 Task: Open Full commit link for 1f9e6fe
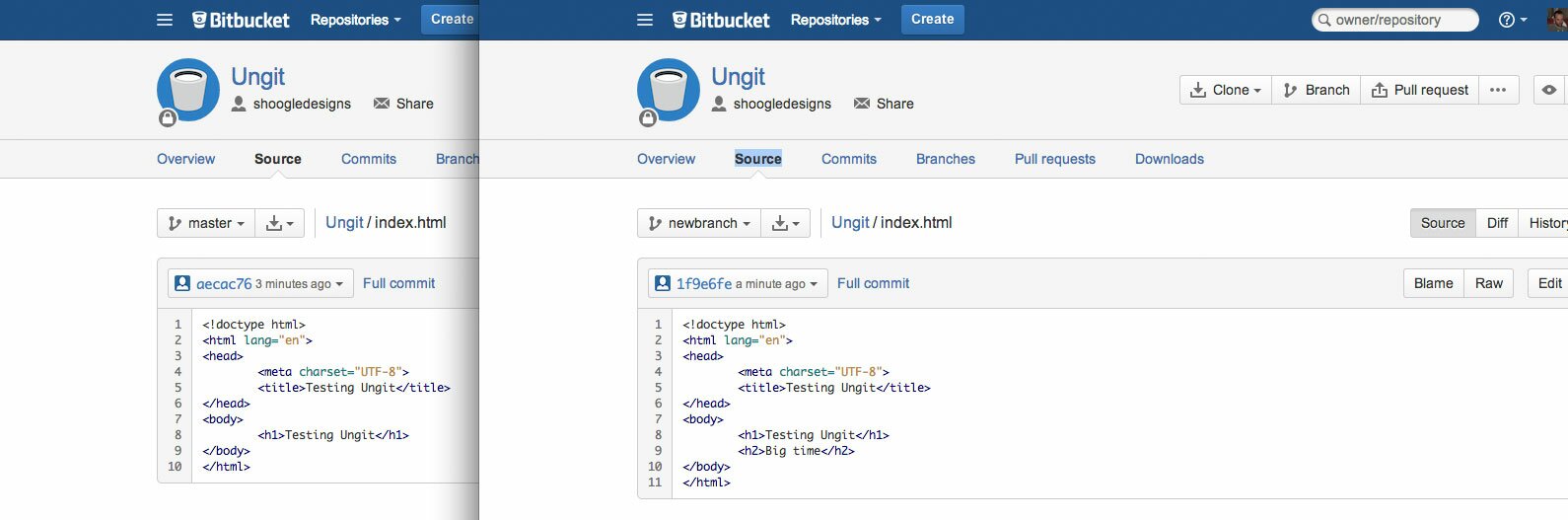pos(873,283)
